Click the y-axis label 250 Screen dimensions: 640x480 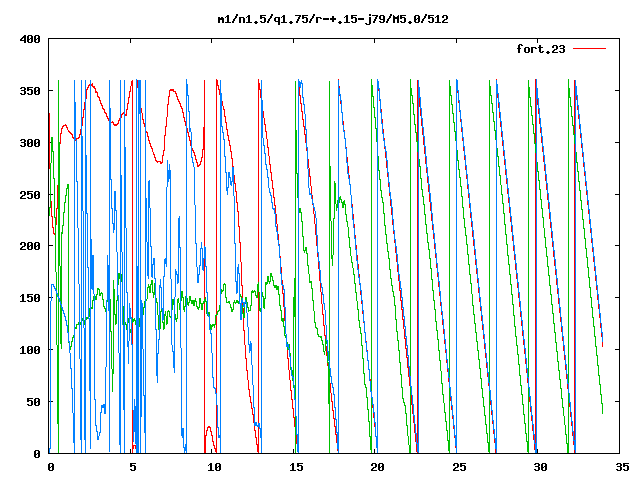coord(30,195)
